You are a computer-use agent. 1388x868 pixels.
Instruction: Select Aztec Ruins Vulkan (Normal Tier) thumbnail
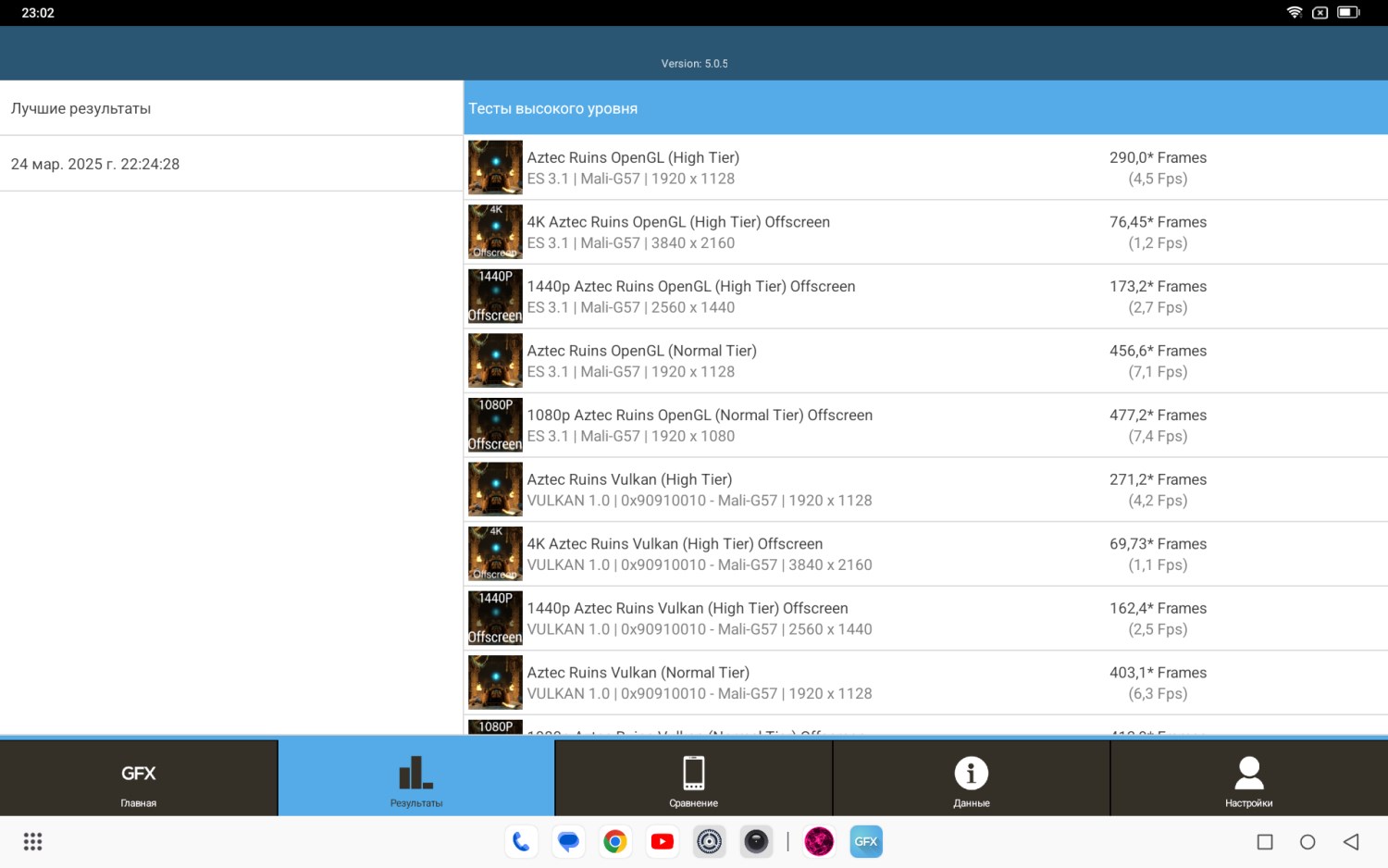click(x=495, y=682)
